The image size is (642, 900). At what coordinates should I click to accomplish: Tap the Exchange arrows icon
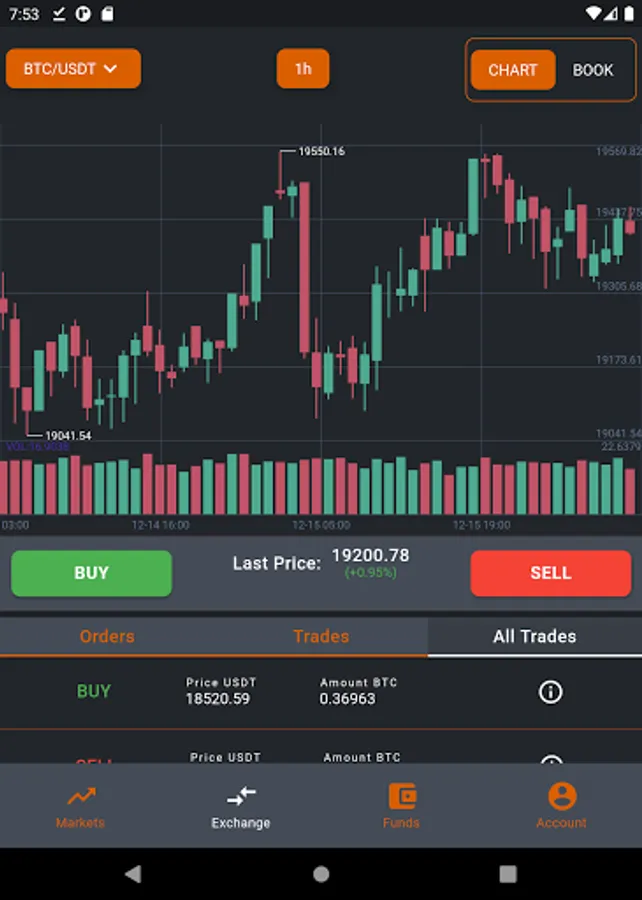tap(241, 797)
